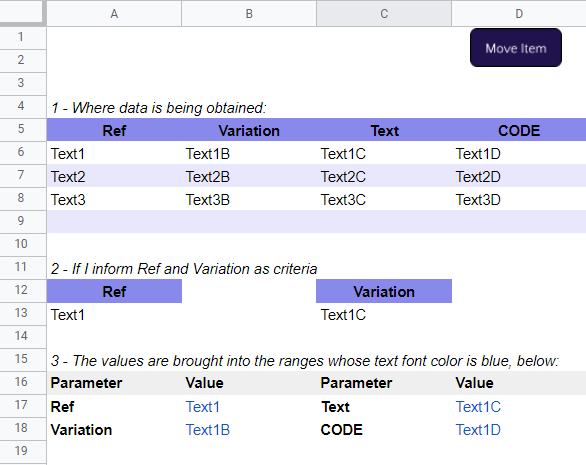Select column C header

[x=384, y=14]
